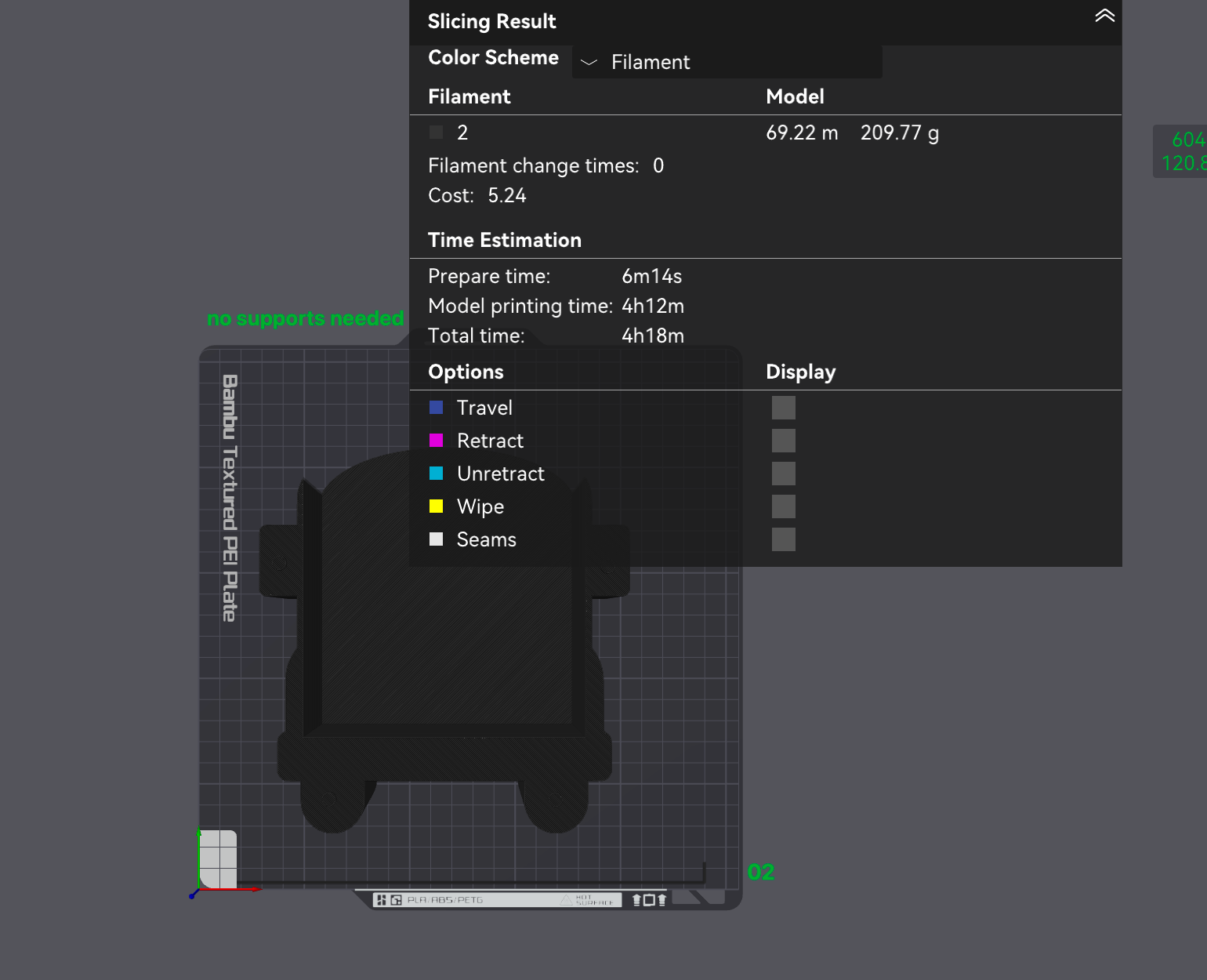Click the dark filament 2 color swatch
This screenshot has width=1207, height=980.
[x=437, y=132]
